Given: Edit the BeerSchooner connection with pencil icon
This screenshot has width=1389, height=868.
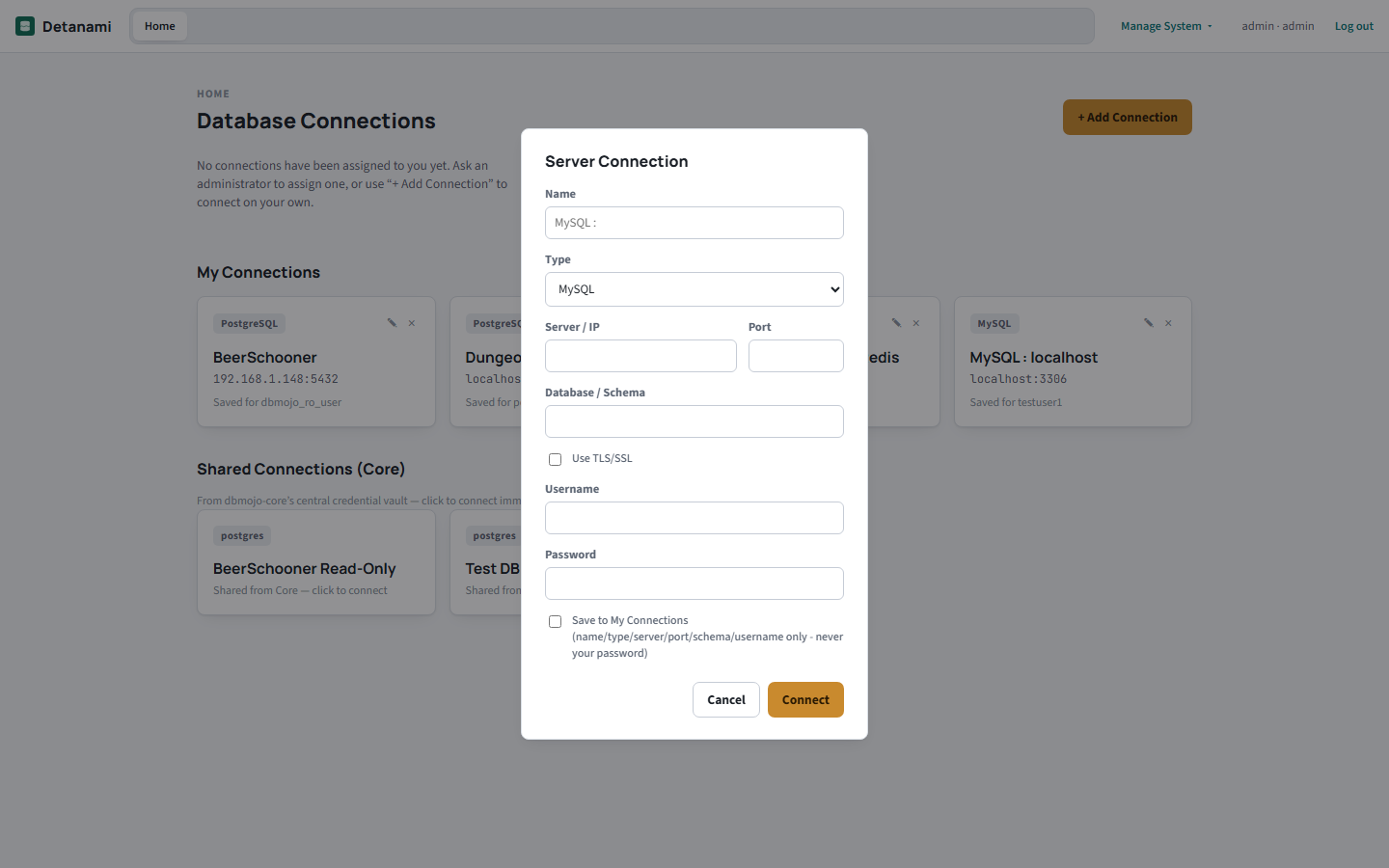Looking at the screenshot, I should coord(392,323).
